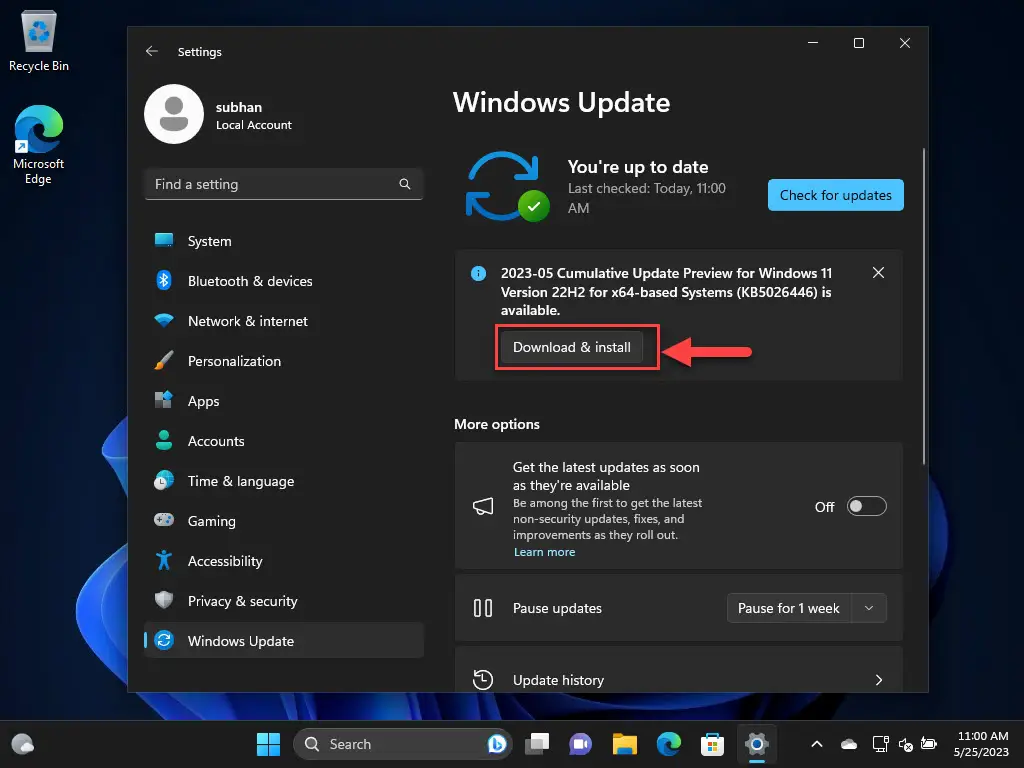1024x768 pixels.
Task: Open the Recycle Bin on desktop
Action: 39,40
